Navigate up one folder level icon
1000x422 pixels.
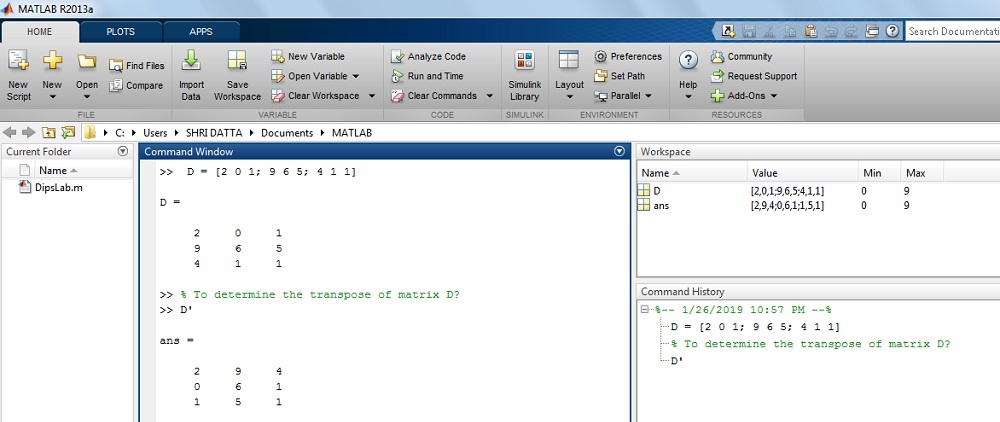pos(48,132)
